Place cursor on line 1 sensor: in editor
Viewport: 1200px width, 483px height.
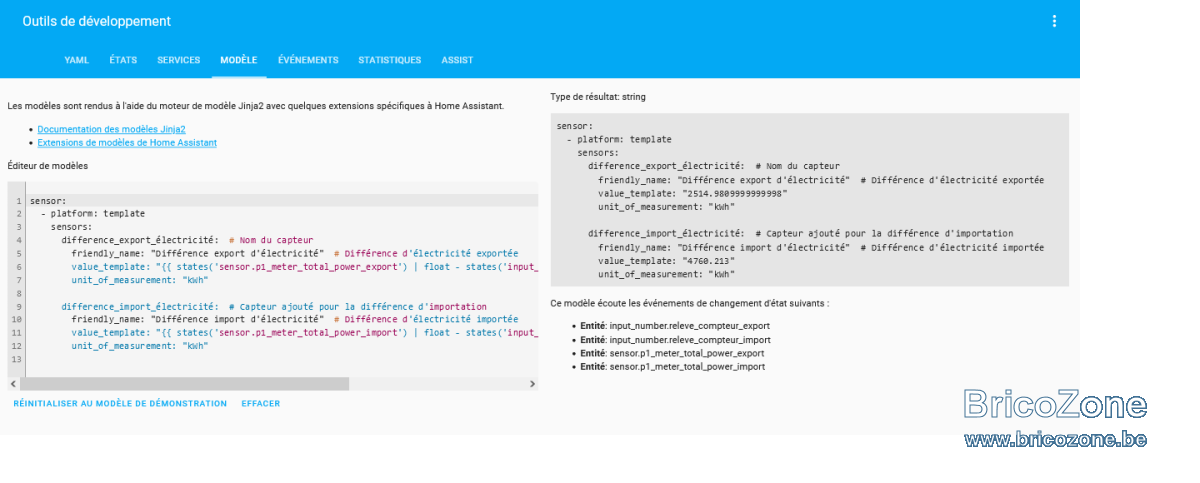[48, 201]
